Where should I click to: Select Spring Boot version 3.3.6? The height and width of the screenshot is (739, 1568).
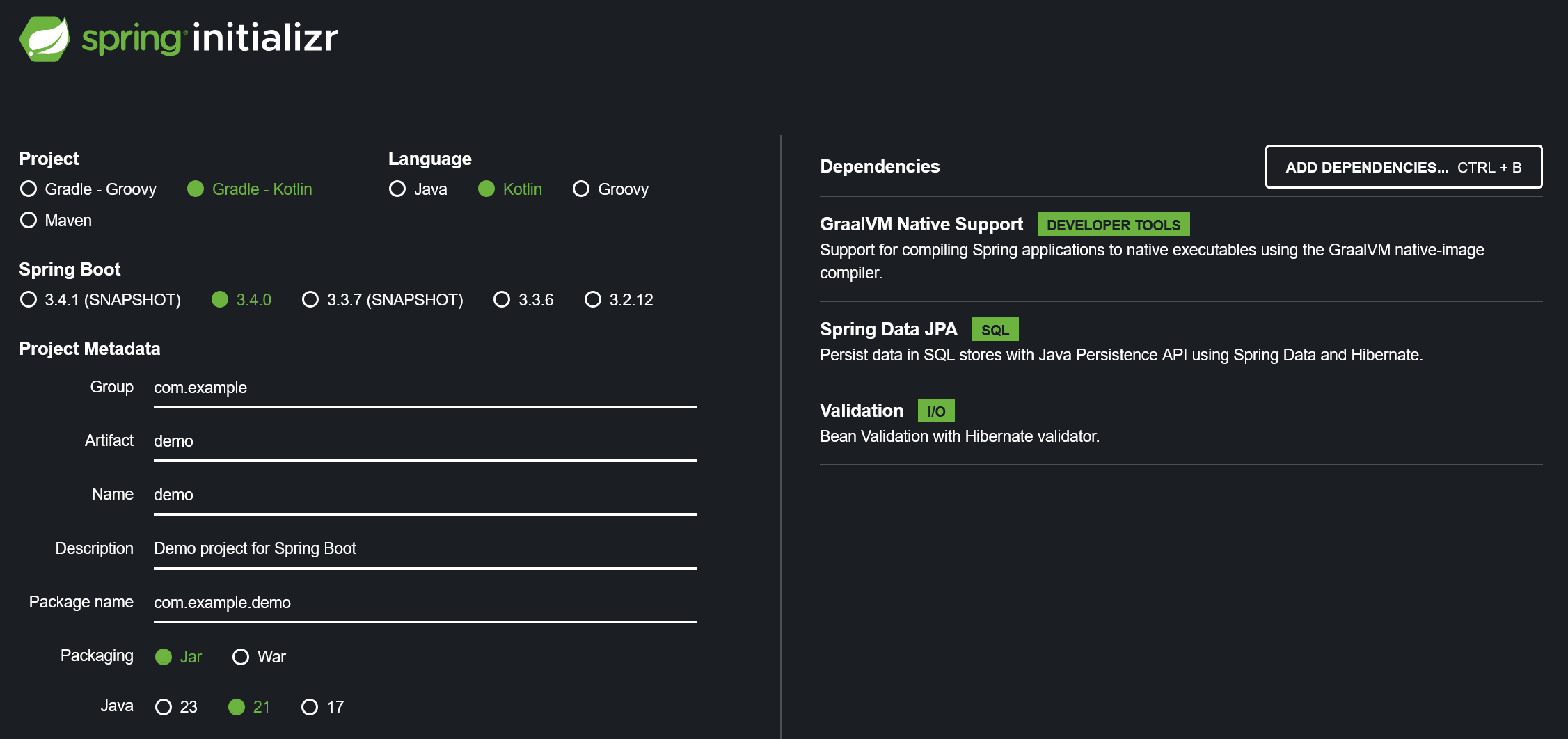523,300
